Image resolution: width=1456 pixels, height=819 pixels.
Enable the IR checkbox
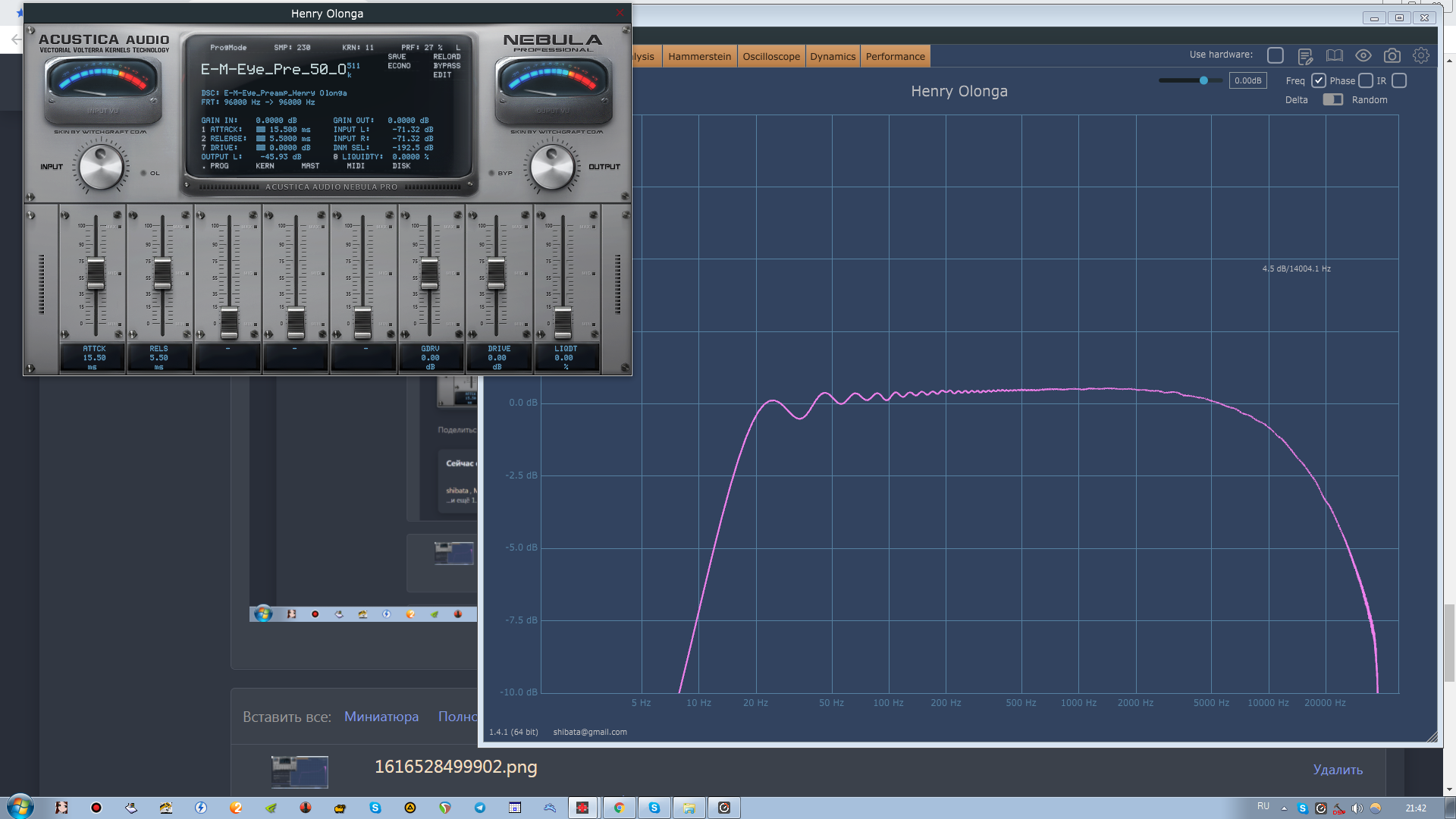(1399, 81)
